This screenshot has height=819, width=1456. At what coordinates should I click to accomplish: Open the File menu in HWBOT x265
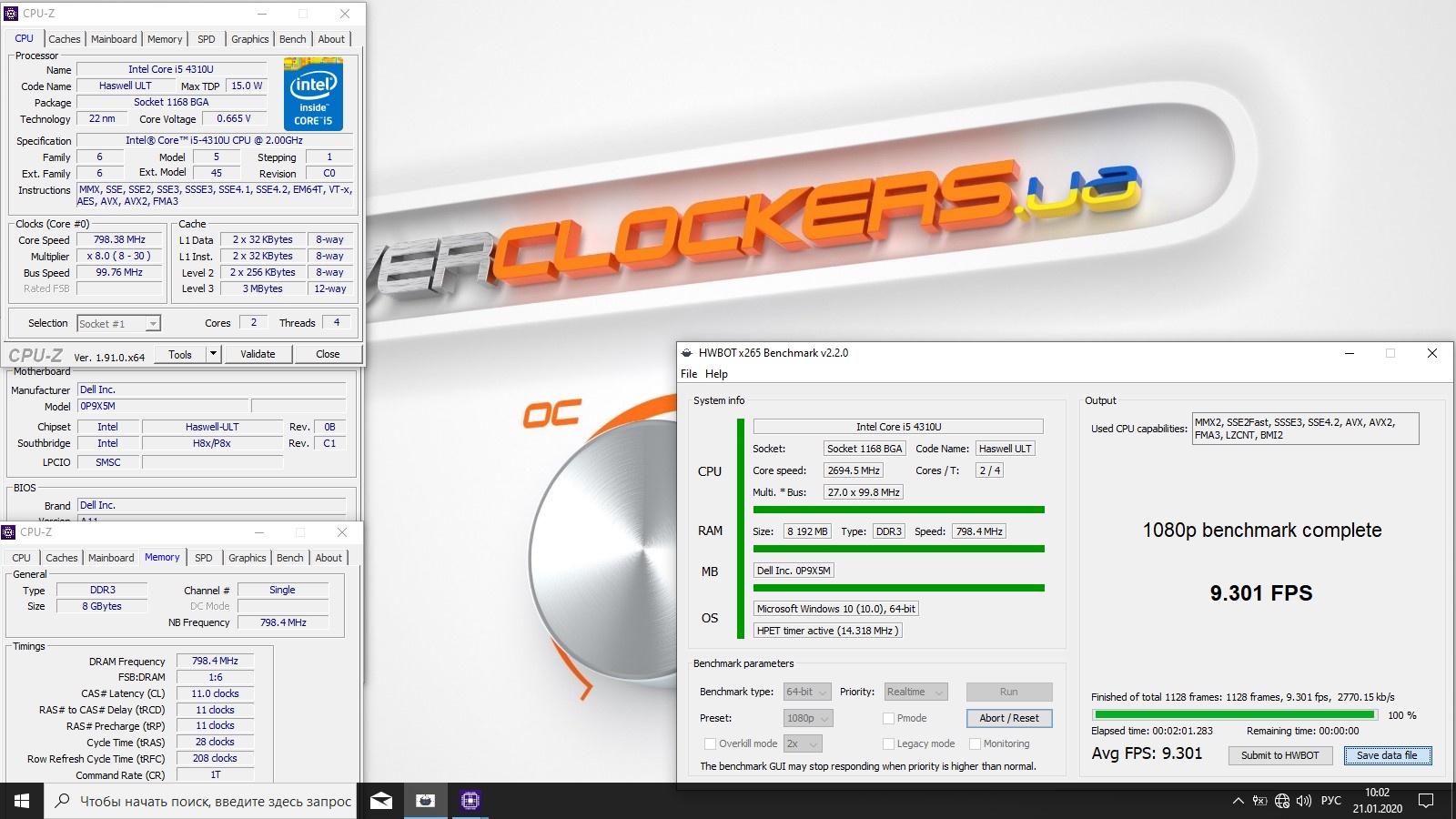(x=689, y=374)
